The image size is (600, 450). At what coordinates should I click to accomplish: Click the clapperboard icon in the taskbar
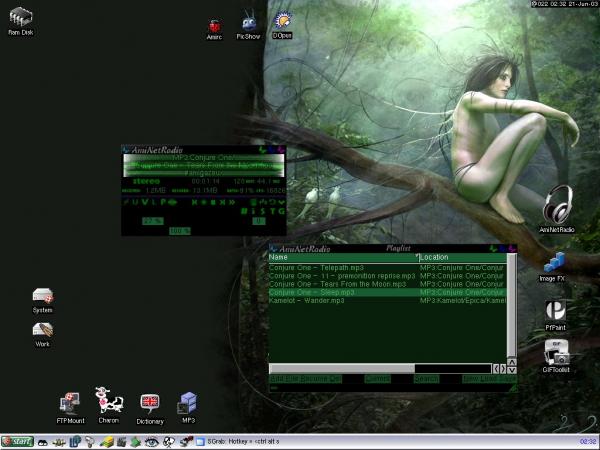(x=122, y=442)
